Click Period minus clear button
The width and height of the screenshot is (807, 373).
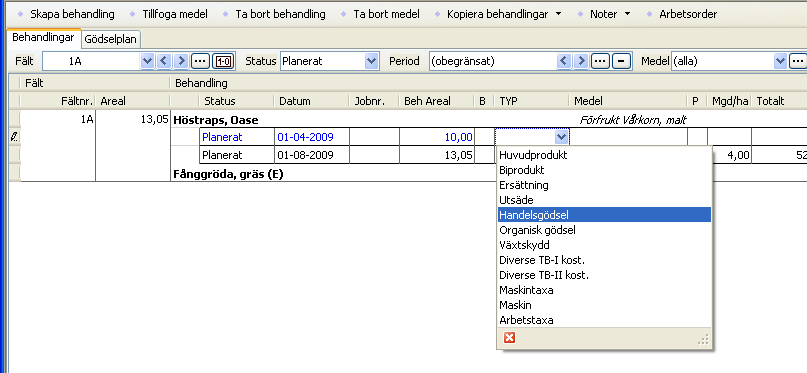621,61
